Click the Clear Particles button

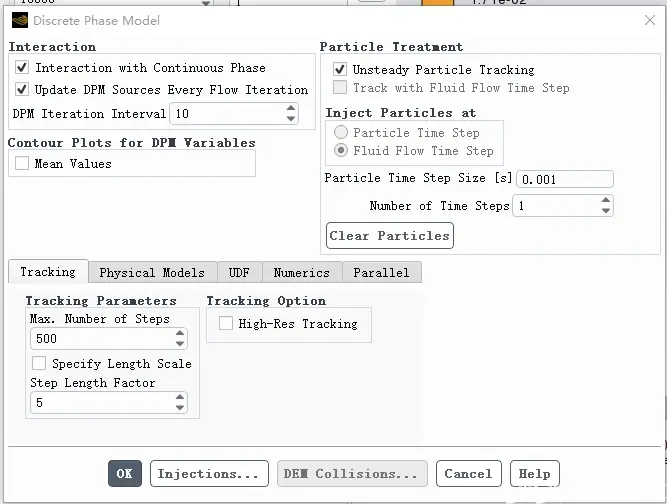pos(390,236)
